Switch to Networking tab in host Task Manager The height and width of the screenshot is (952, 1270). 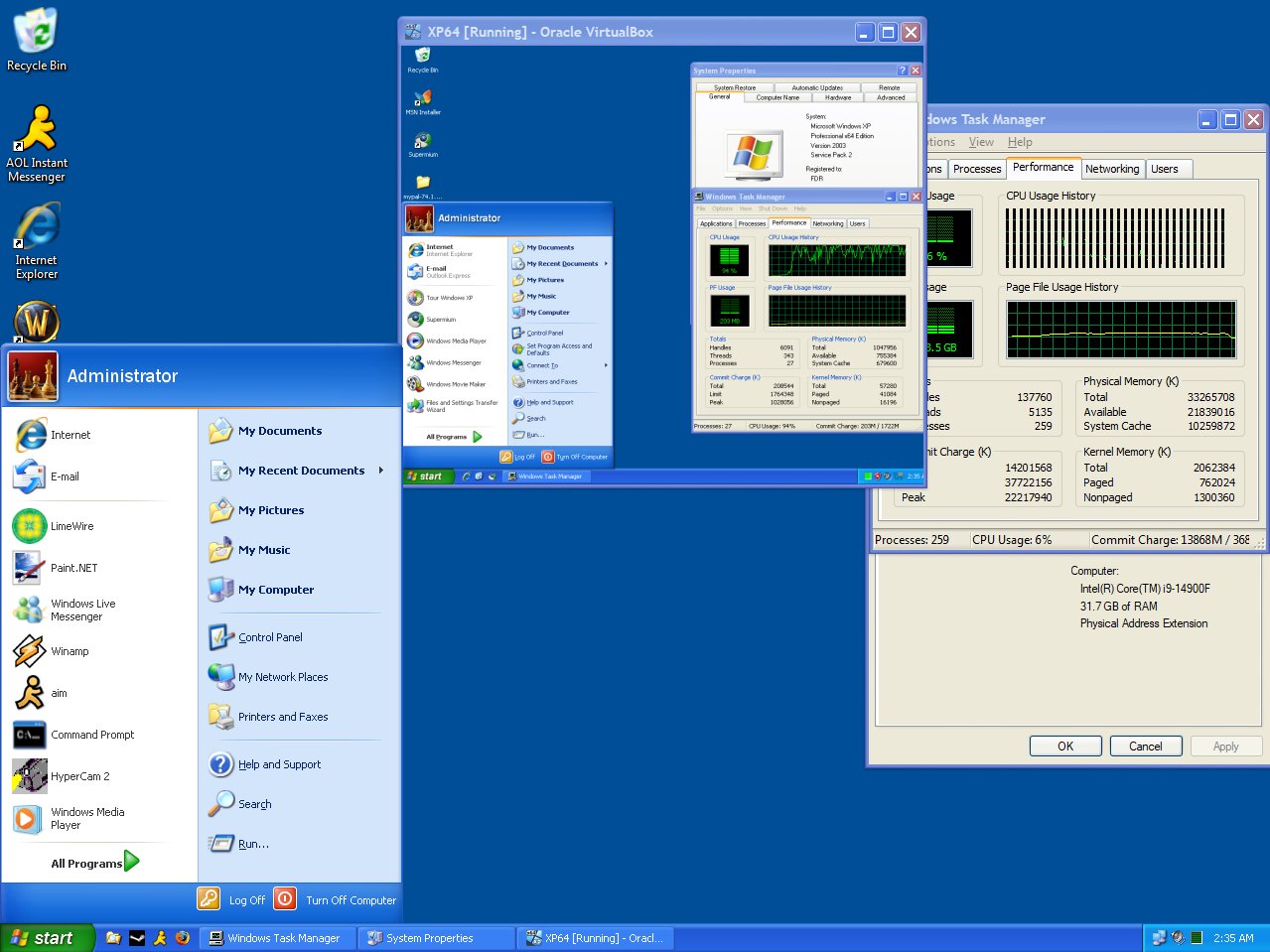1112,169
